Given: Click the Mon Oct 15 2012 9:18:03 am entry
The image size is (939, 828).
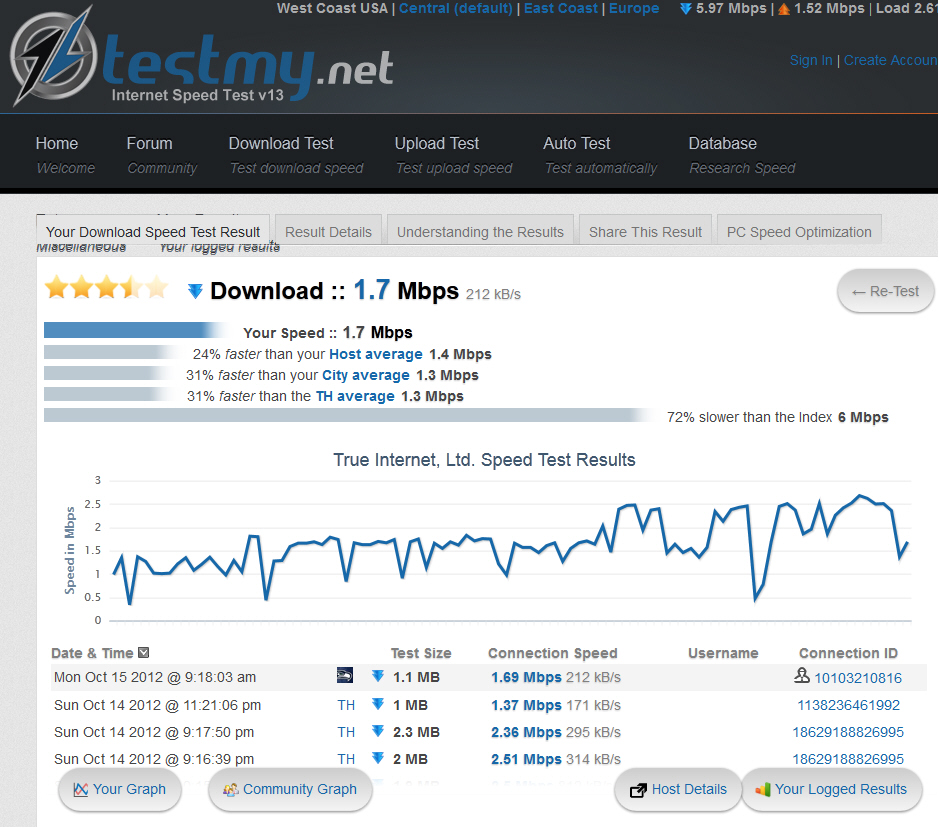Looking at the screenshot, I should click(155, 677).
